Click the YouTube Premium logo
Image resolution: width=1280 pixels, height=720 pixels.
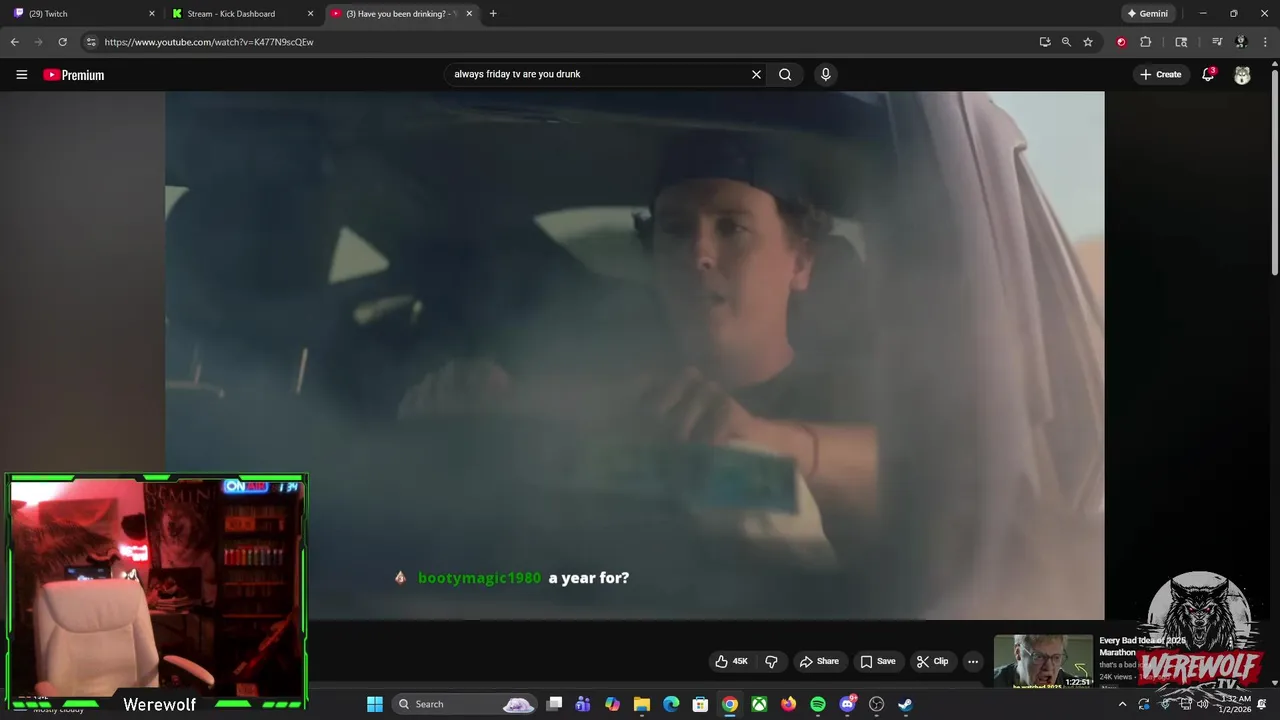tap(73, 75)
